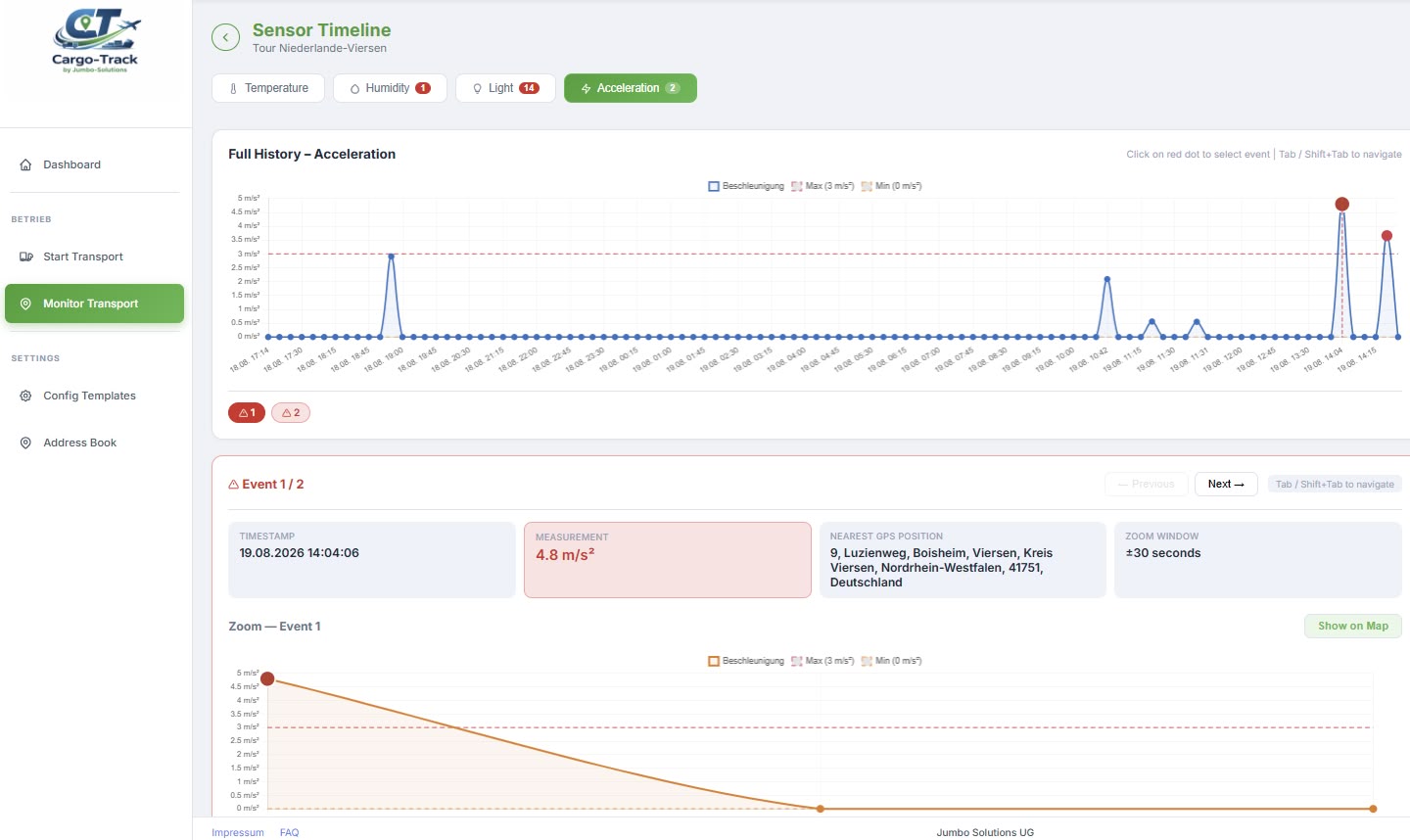Click the Next event button
Viewport: 1410px width, 840px height.
point(1226,484)
